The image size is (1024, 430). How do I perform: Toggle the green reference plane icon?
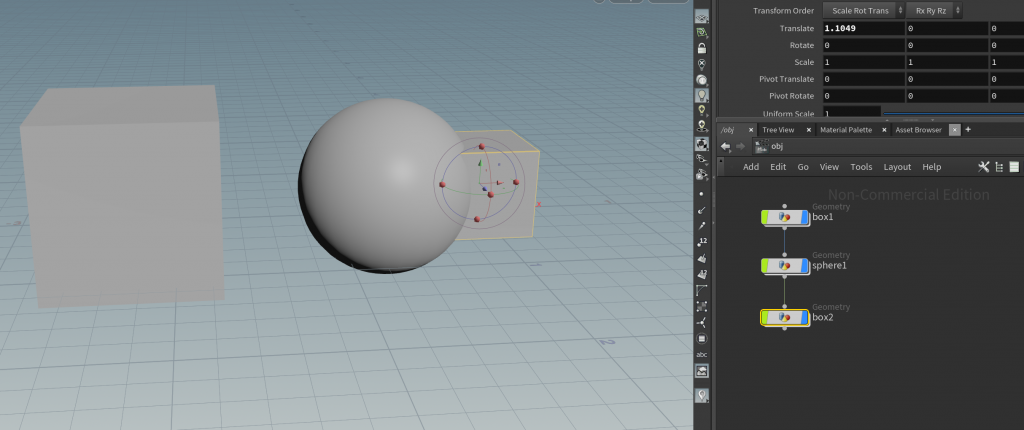pyautogui.click(x=701, y=32)
